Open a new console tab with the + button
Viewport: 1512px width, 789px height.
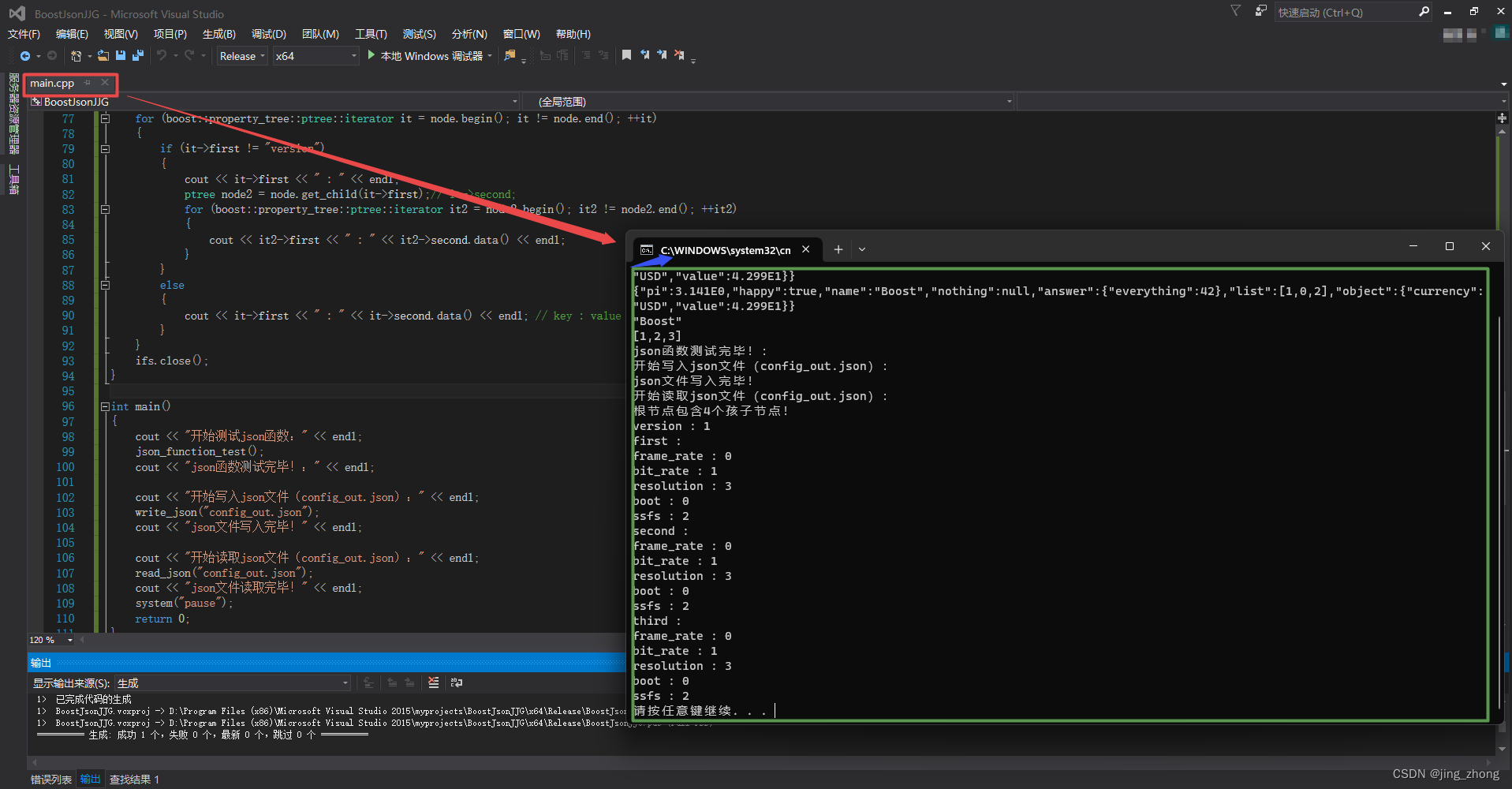click(x=838, y=249)
